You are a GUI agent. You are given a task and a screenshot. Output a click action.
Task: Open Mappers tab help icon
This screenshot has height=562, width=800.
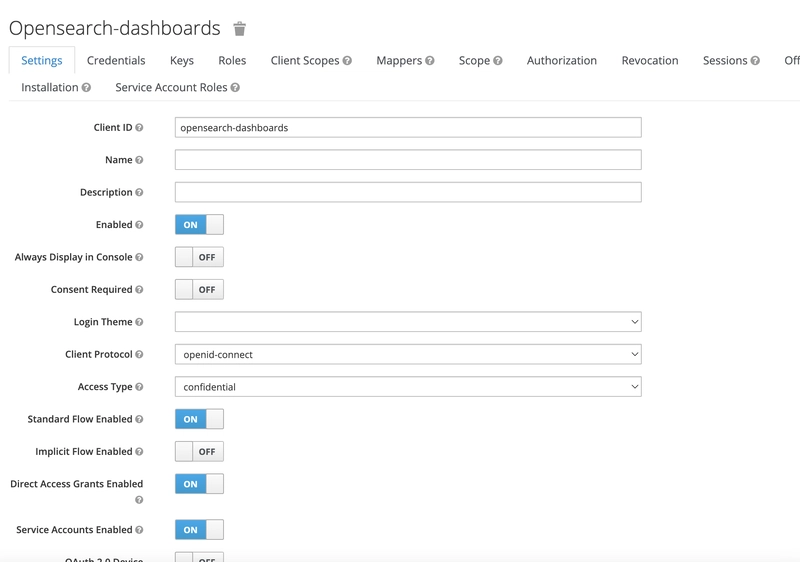[x=430, y=61]
